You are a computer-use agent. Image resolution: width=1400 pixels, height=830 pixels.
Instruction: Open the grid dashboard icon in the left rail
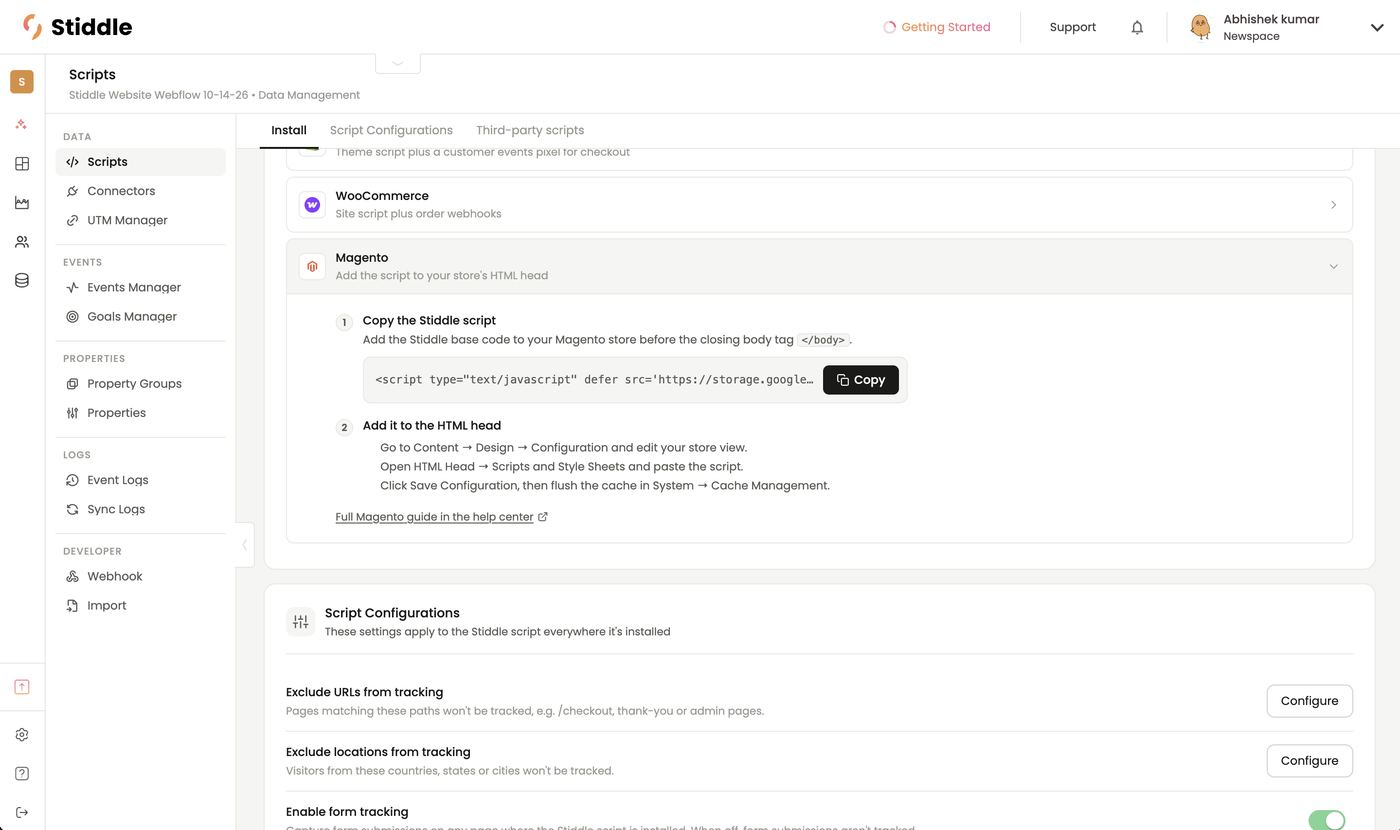[22, 164]
